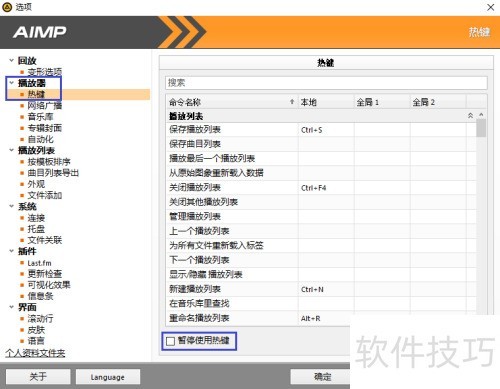Open the 语言 settings page
This screenshot has width=500, height=389.
coord(36,341)
